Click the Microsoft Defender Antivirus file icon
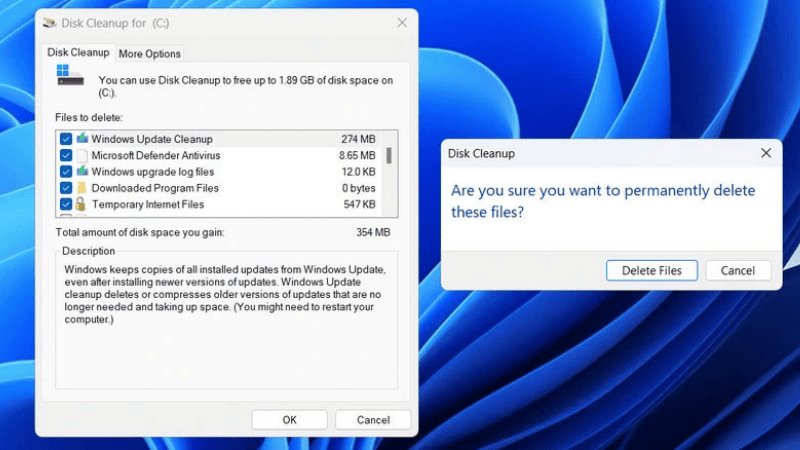 pyautogui.click(x=82, y=155)
